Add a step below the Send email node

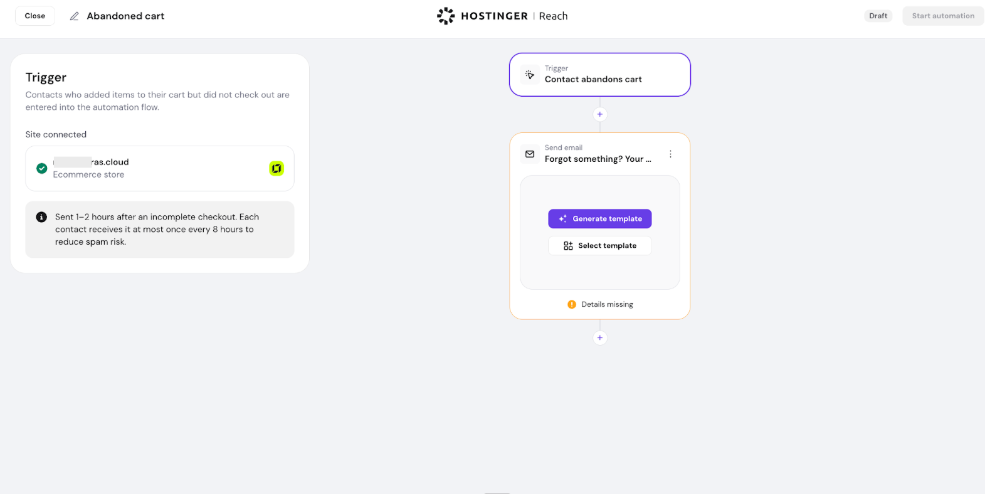coord(600,338)
